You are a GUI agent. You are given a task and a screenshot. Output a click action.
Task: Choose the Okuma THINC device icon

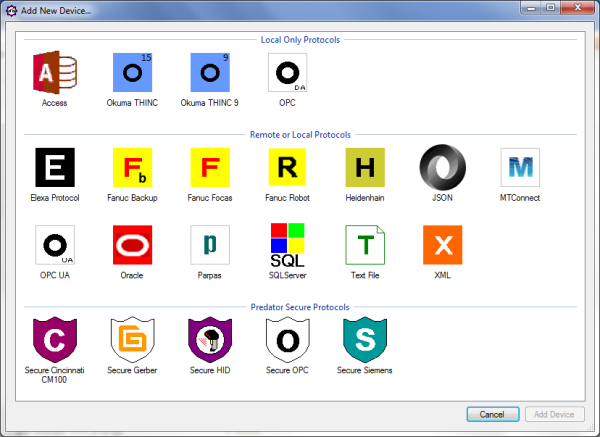click(132, 73)
